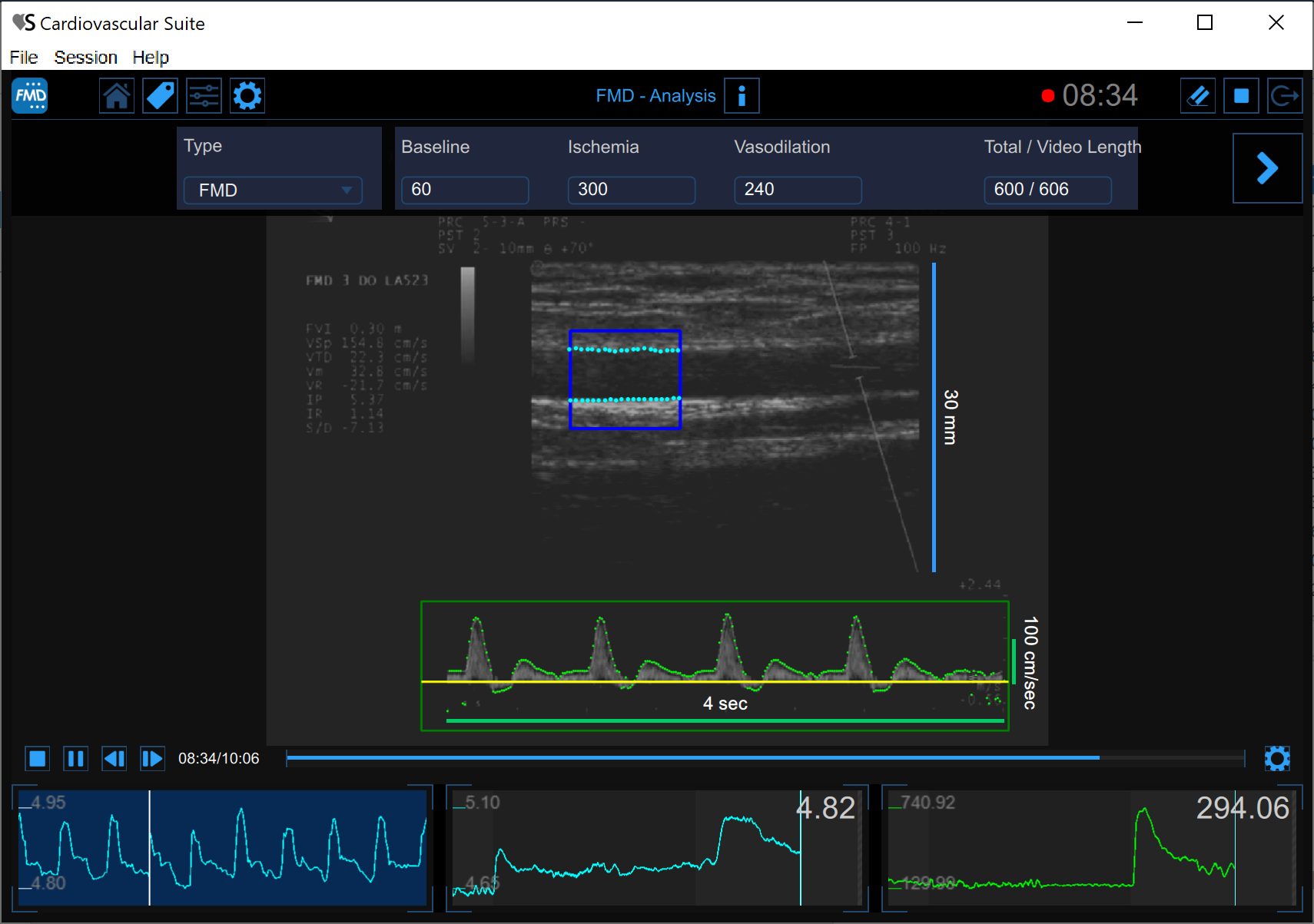Click the eraser tool icon
1314x924 pixels.
click(1197, 96)
